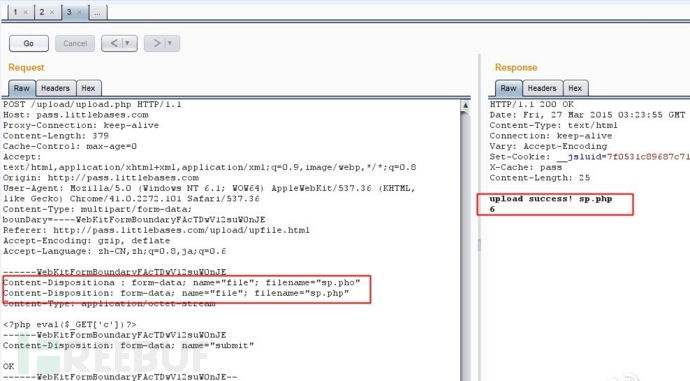Click the "HTTP/1.1 200 OK" response line

point(532,104)
